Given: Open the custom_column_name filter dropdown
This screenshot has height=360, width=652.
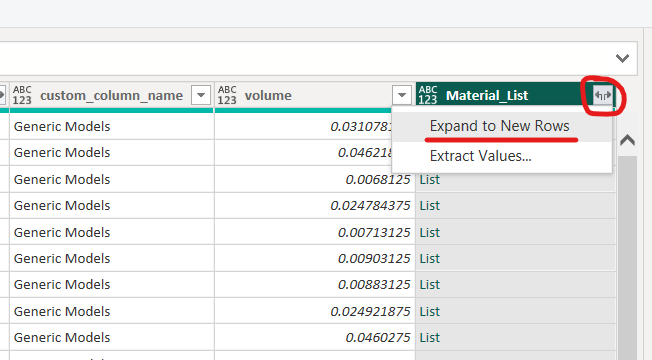Looking at the screenshot, I should pos(201,95).
